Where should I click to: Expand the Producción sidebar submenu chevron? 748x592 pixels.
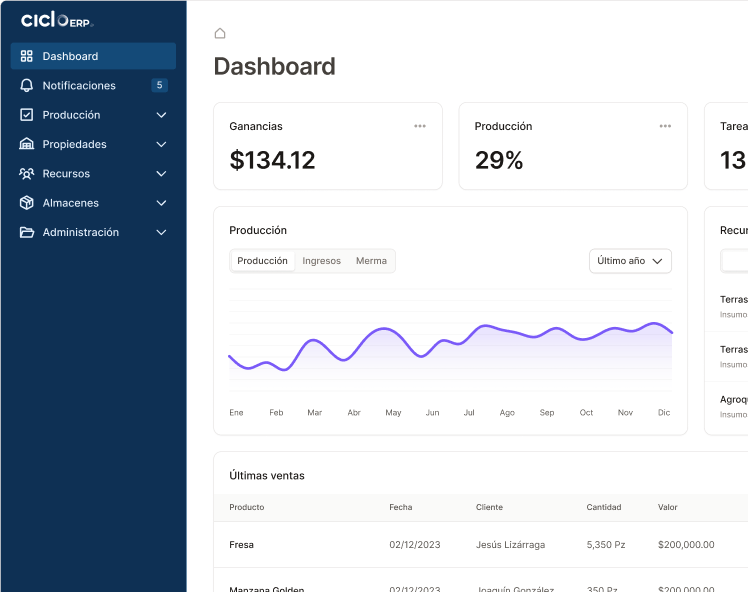[162, 115]
